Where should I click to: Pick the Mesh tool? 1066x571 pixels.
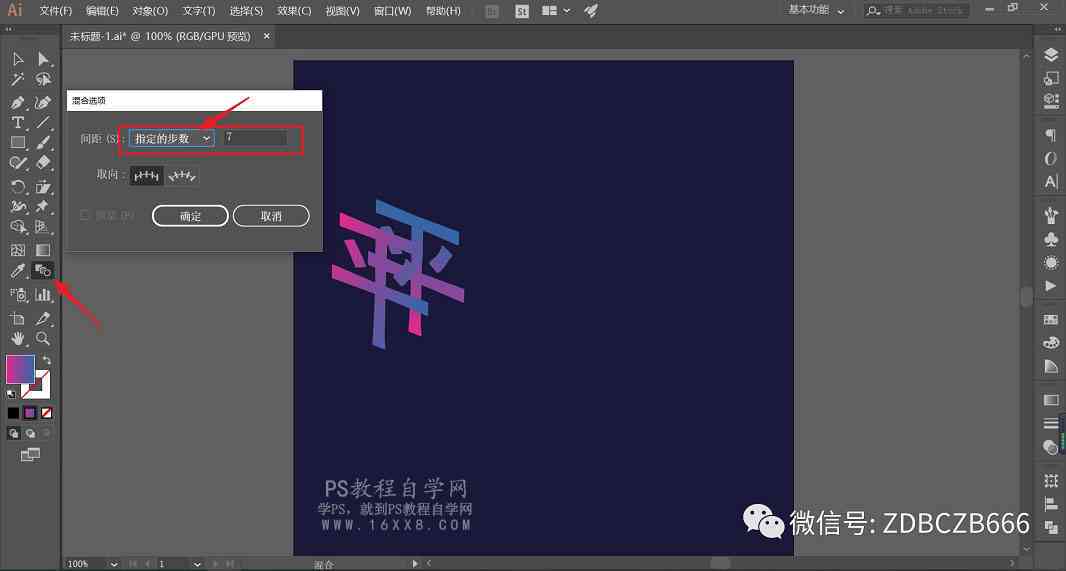[18, 250]
